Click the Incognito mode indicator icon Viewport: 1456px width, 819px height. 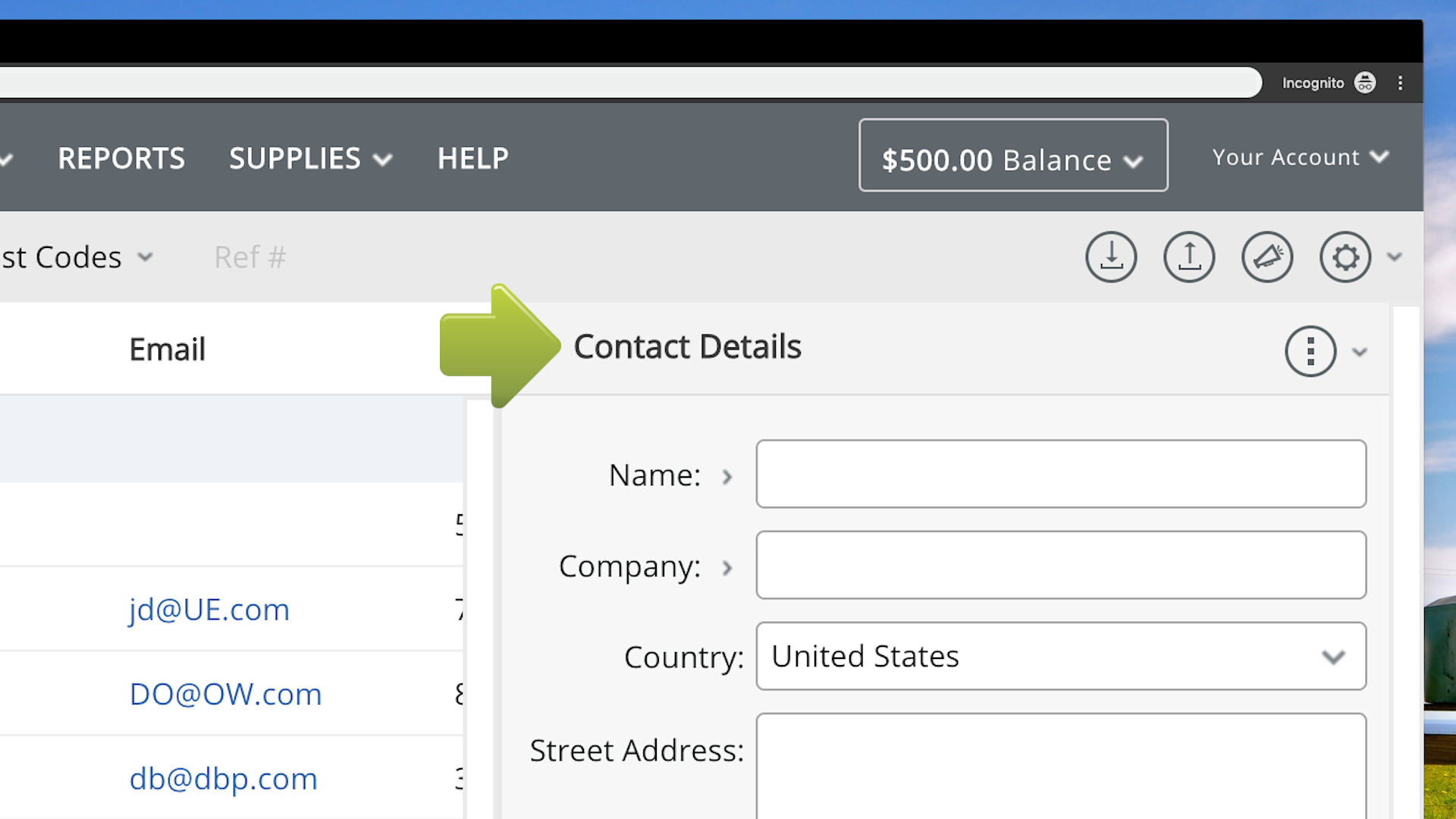(x=1365, y=83)
